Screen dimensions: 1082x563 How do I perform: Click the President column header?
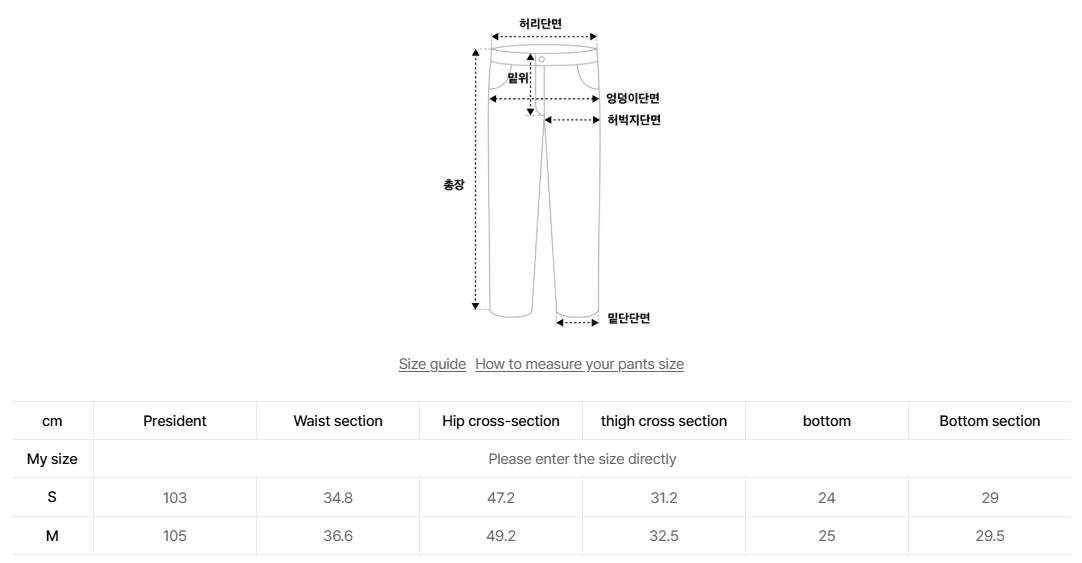click(x=175, y=421)
